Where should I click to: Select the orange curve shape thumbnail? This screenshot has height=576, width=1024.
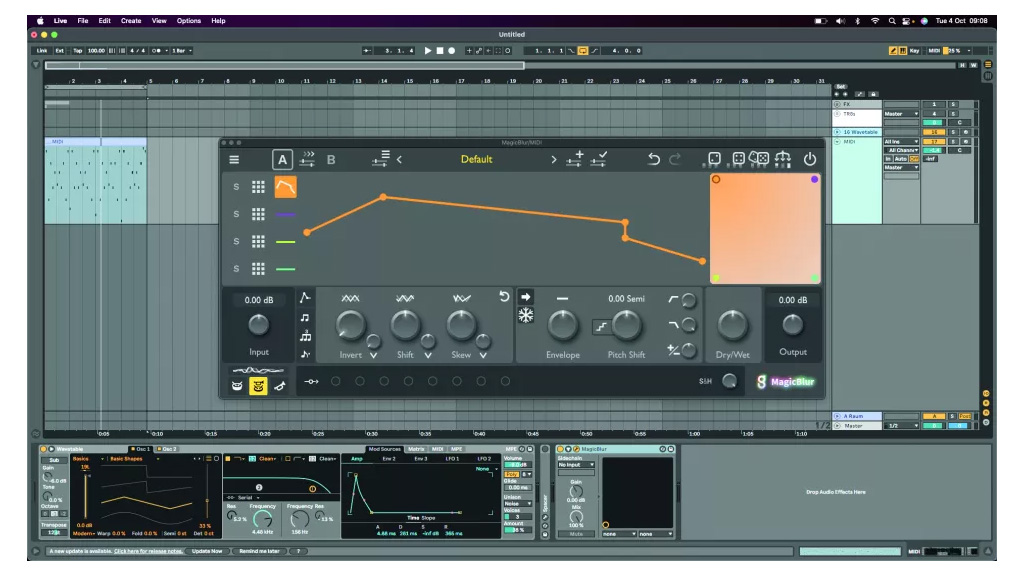click(285, 187)
